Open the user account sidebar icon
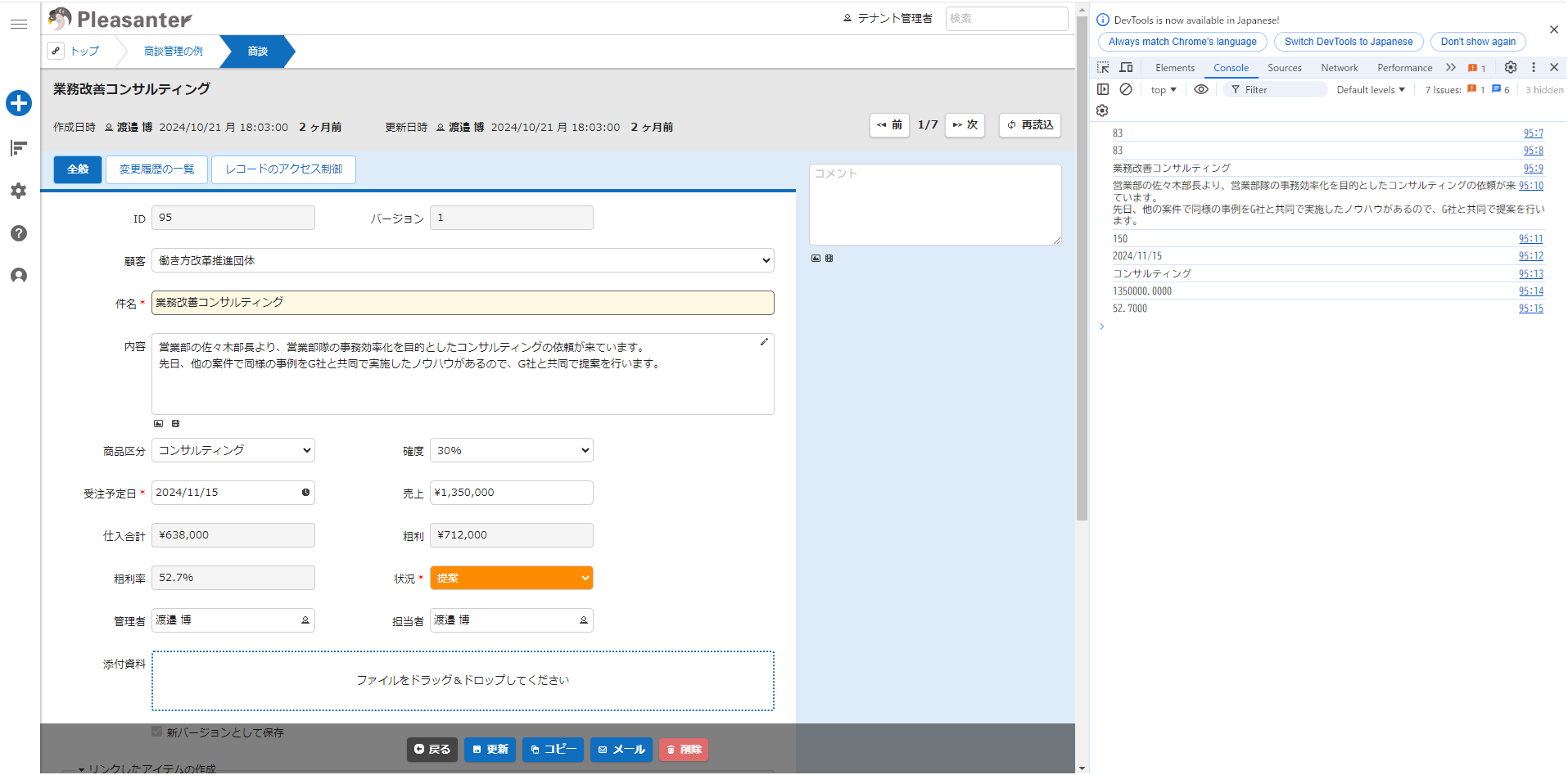Screen dimensions: 1568x775 (19, 276)
